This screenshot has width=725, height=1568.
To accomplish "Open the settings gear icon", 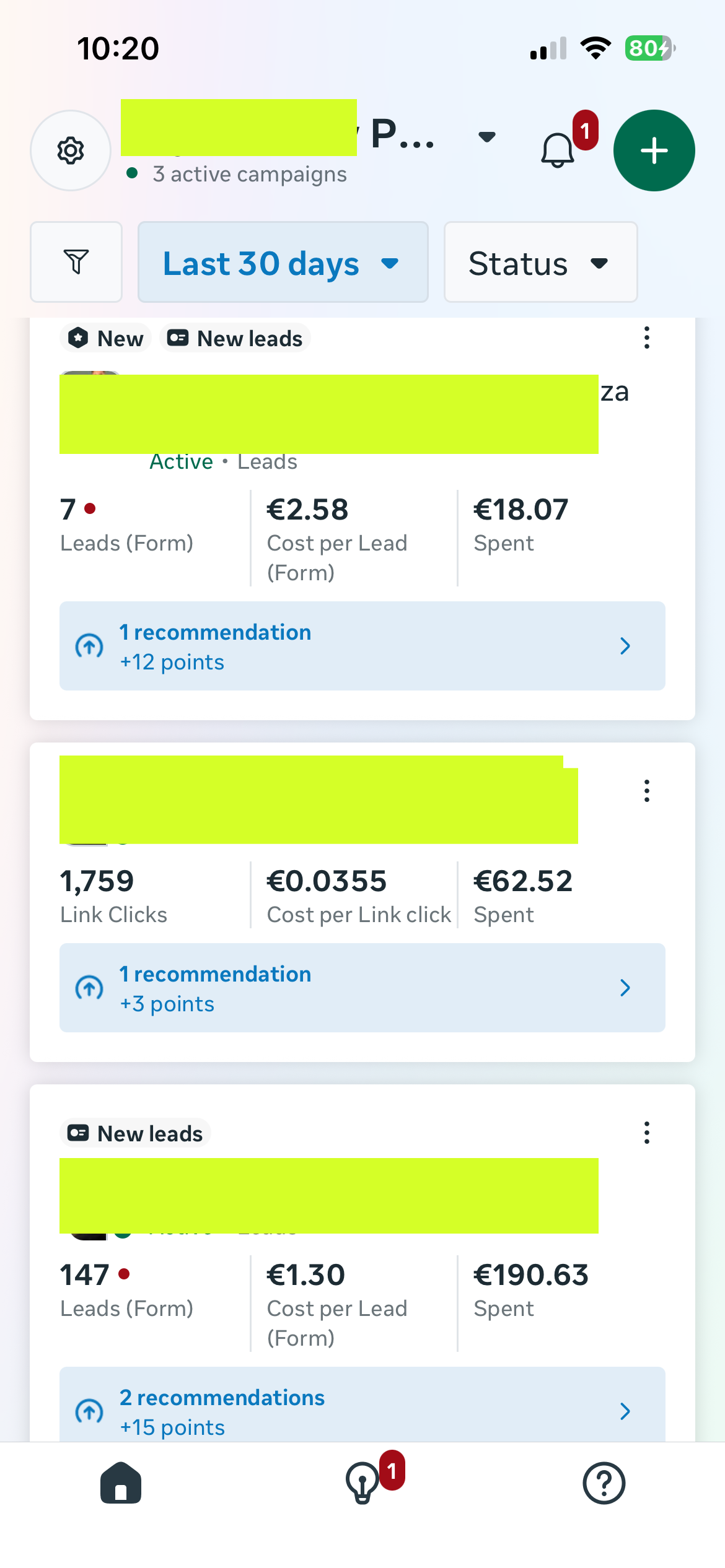I will [x=71, y=150].
